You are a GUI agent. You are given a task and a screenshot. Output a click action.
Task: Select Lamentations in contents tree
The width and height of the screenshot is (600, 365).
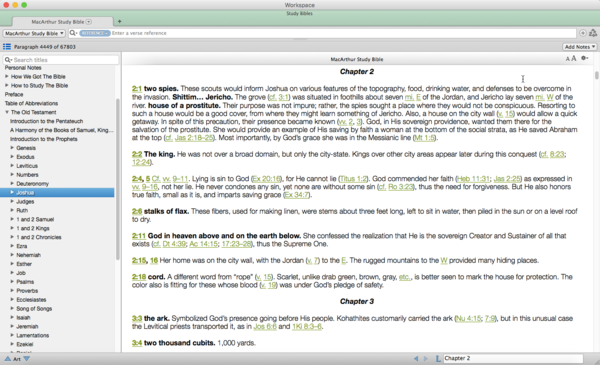33,335
